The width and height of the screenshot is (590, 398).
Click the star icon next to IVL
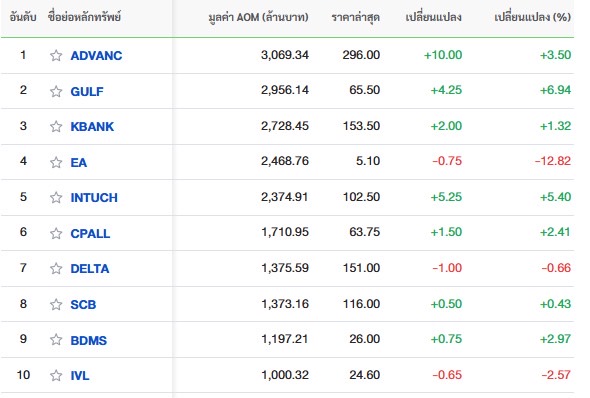(56, 375)
